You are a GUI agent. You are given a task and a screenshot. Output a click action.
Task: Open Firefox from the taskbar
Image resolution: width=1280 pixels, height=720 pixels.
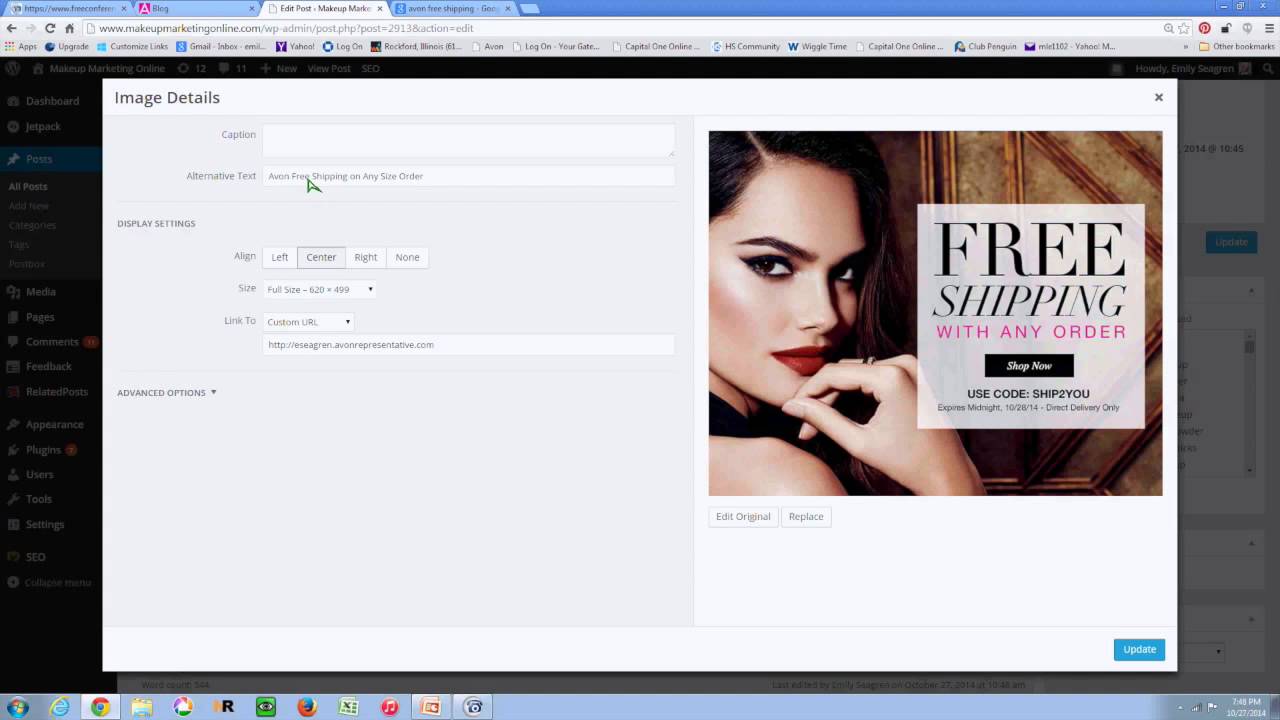[307, 707]
